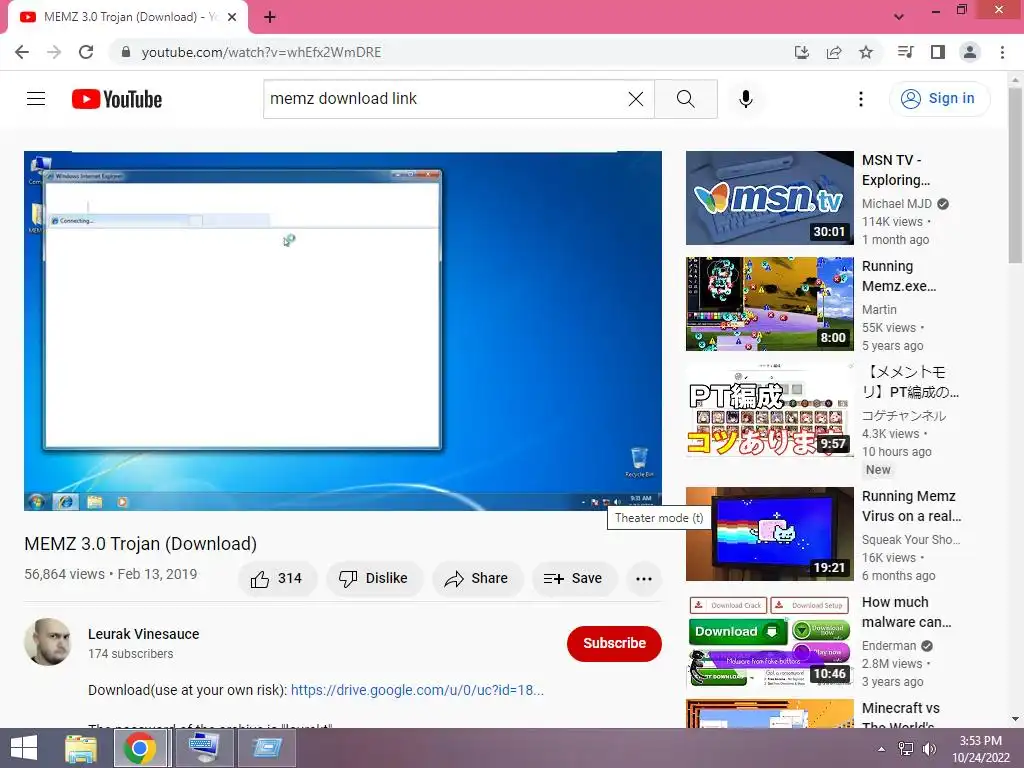View site information via the lock icon

[126, 52]
